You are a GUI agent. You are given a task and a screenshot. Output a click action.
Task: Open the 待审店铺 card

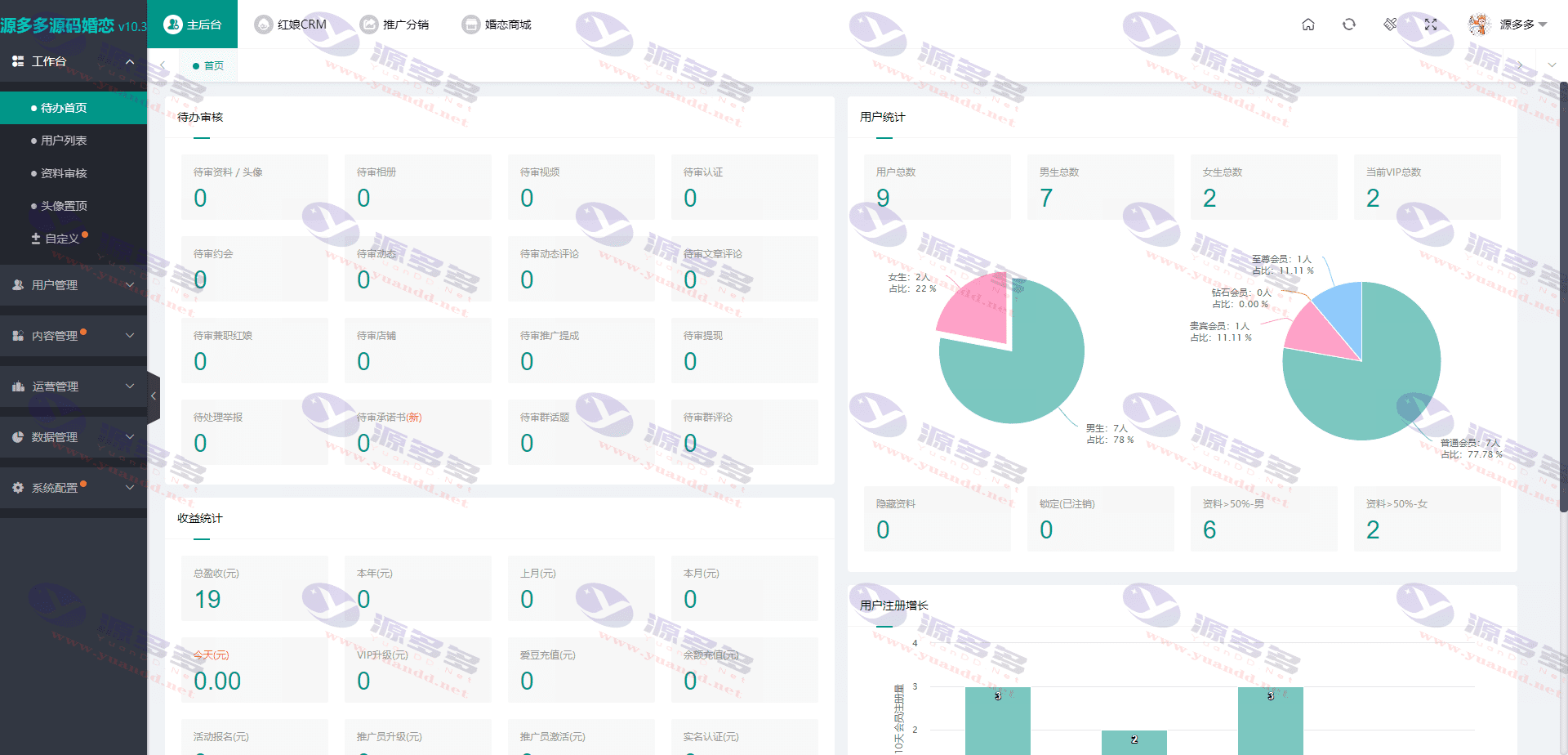(x=418, y=351)
